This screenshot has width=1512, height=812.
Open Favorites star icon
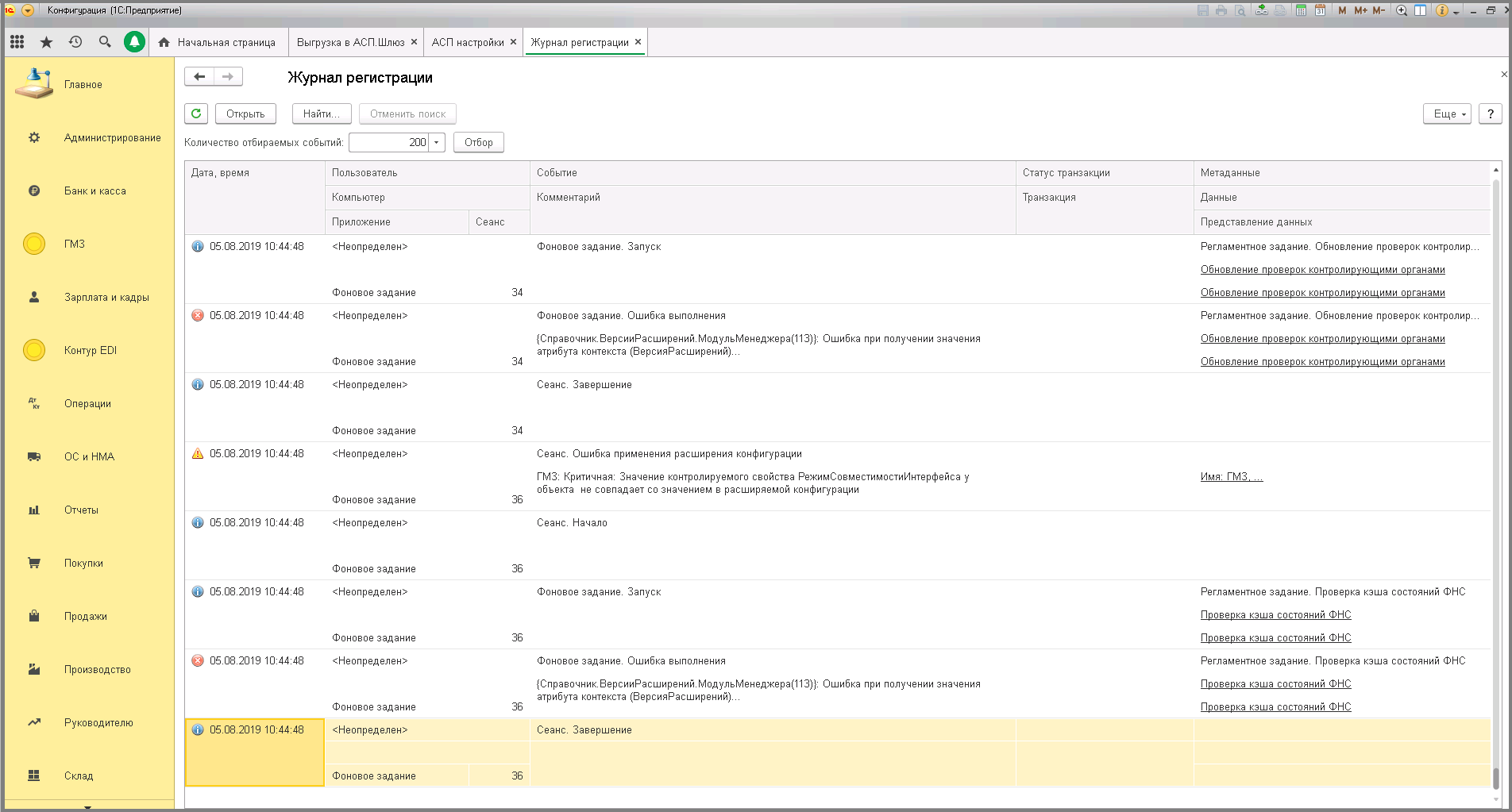[46, 42]
